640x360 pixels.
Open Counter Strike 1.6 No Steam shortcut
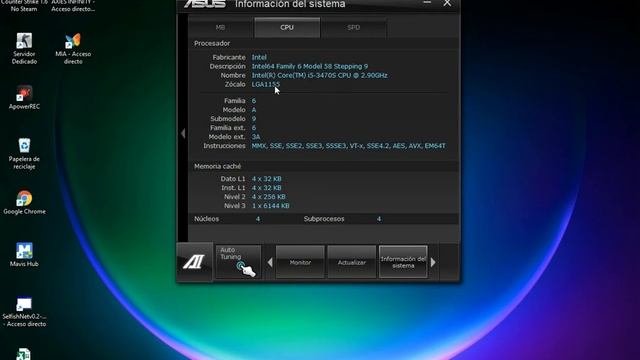point(24,6)
